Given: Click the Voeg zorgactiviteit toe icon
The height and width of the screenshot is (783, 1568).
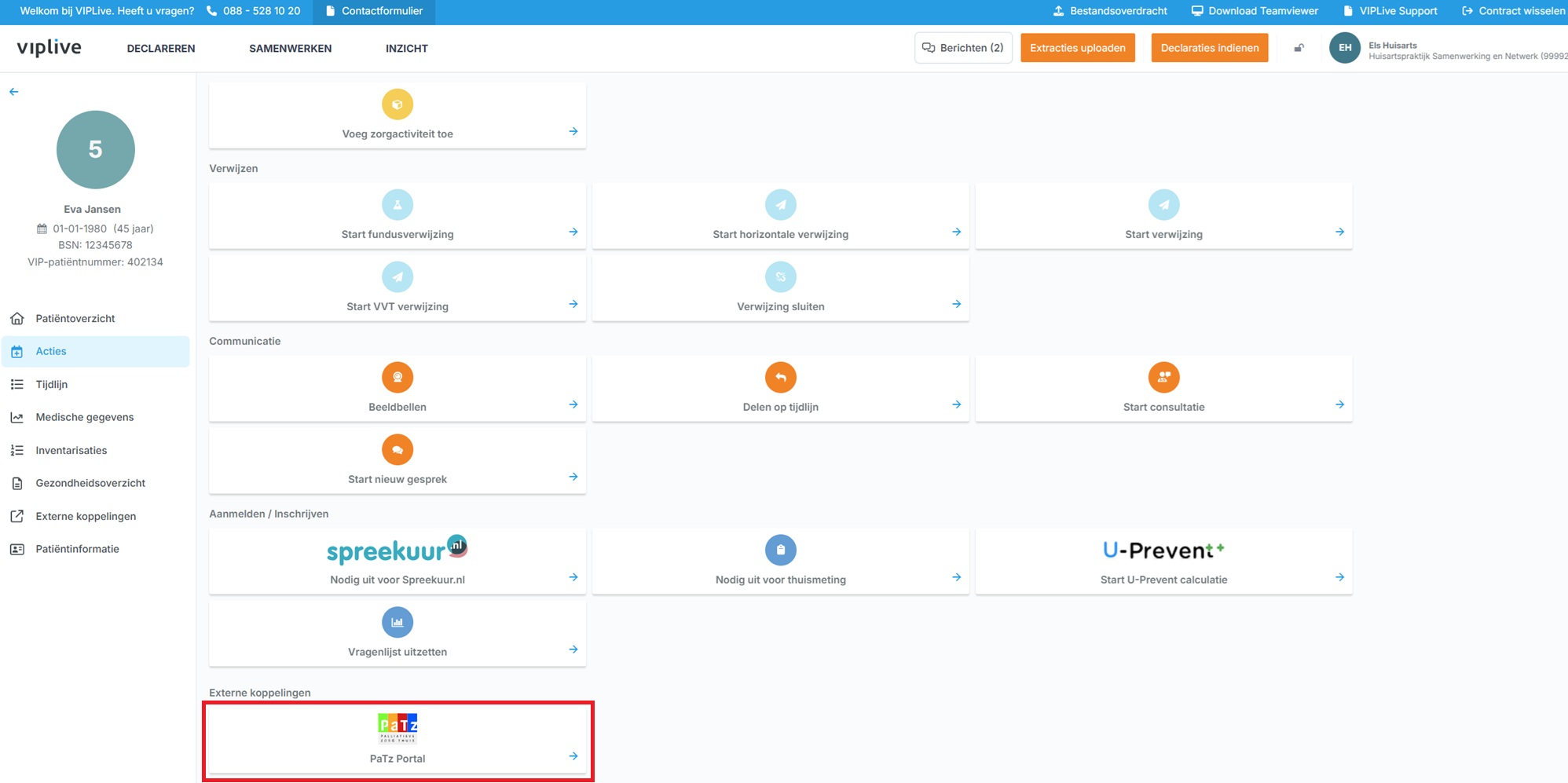Looking at the screenshot, I should 397,104.
